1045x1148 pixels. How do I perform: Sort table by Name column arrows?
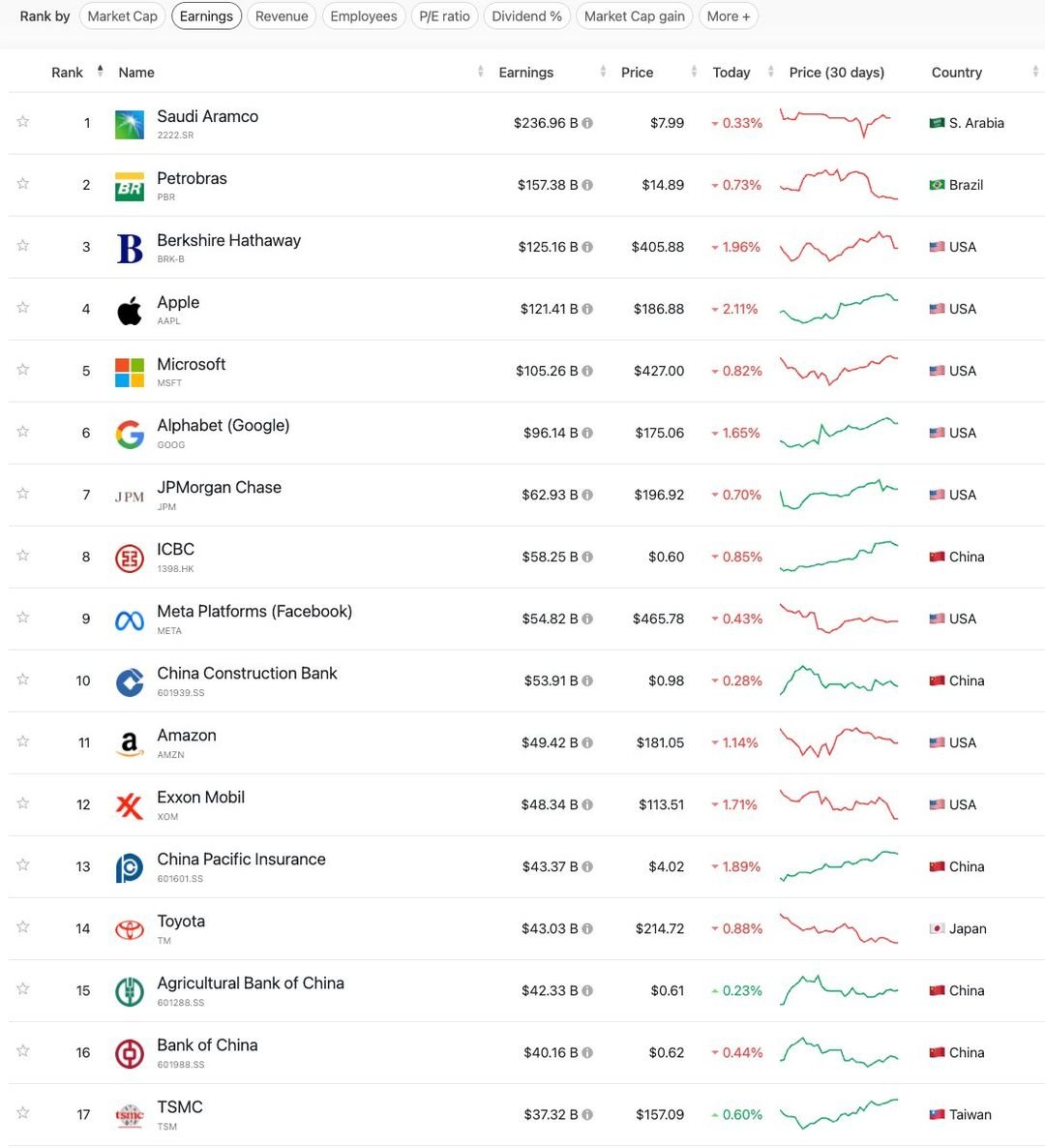tap(480, 71)
